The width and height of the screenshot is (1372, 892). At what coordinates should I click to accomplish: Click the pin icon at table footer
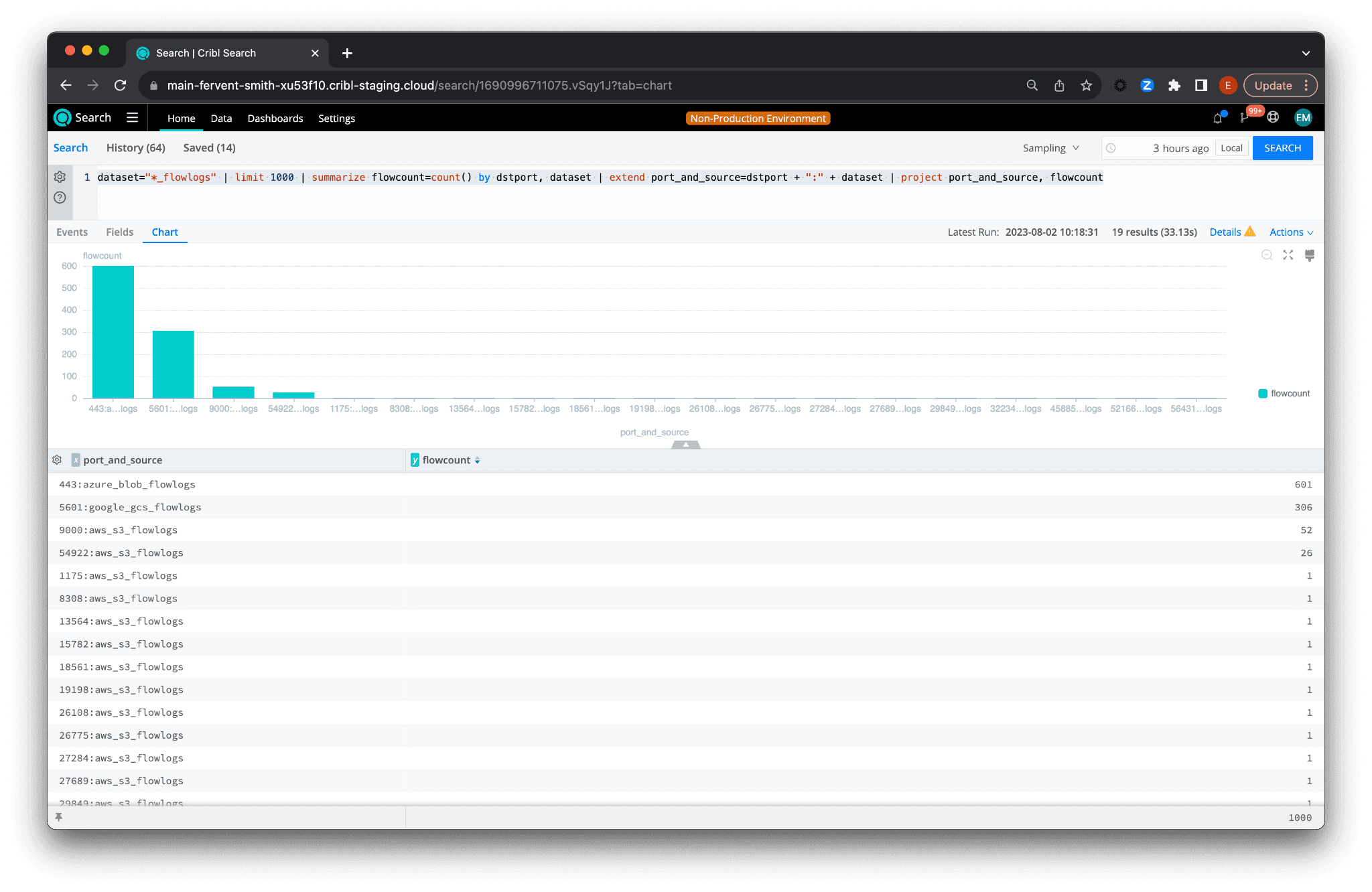click(x=59, y=817)
